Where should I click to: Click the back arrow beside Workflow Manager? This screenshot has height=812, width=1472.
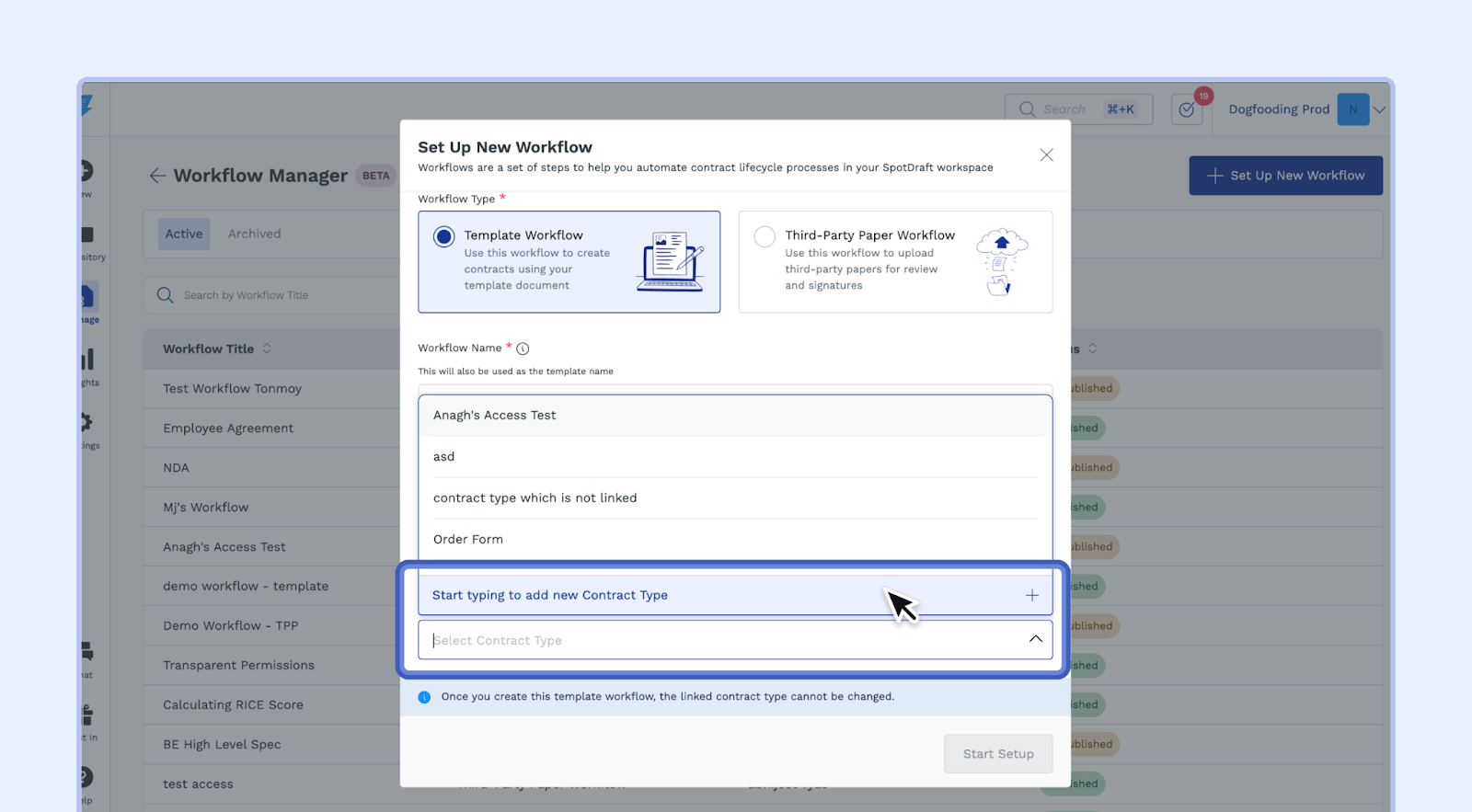(x=157, y=176)
